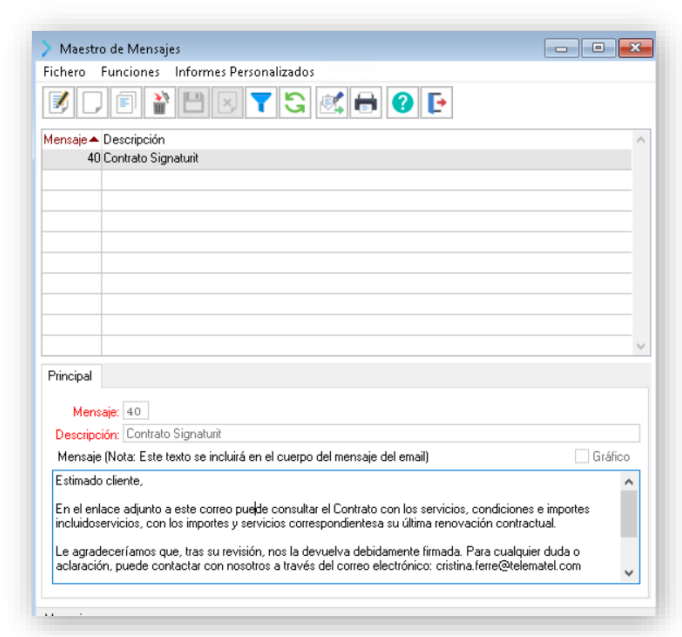The image size is (682, 637).
Task: Maximize the Maestro de Mensajes window
Action: pyautogui.click(x=598, y=48)
